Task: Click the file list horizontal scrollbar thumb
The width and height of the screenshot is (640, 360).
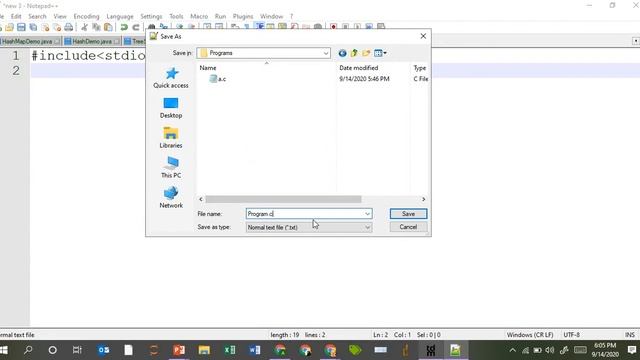Action: tap(283, 199)
